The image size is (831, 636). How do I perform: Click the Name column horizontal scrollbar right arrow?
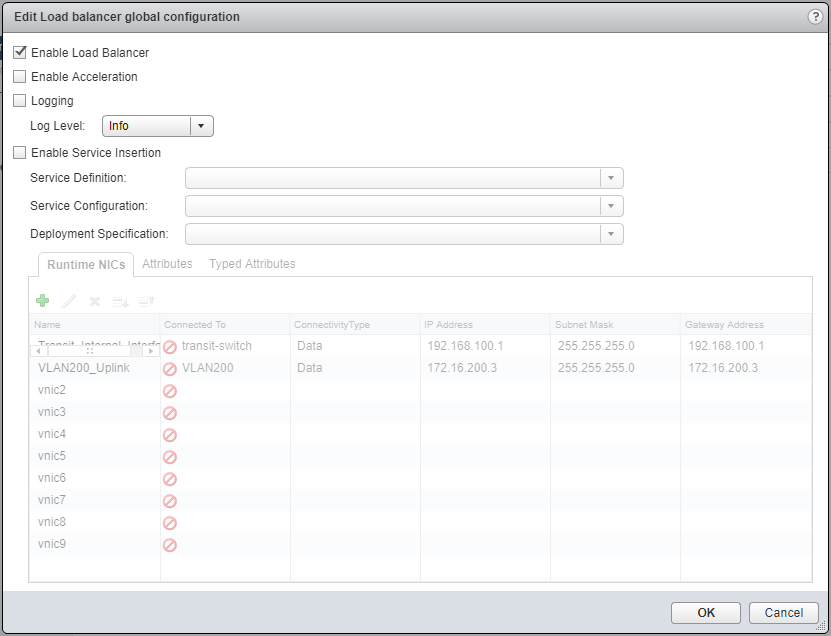[x=151, y=351]
